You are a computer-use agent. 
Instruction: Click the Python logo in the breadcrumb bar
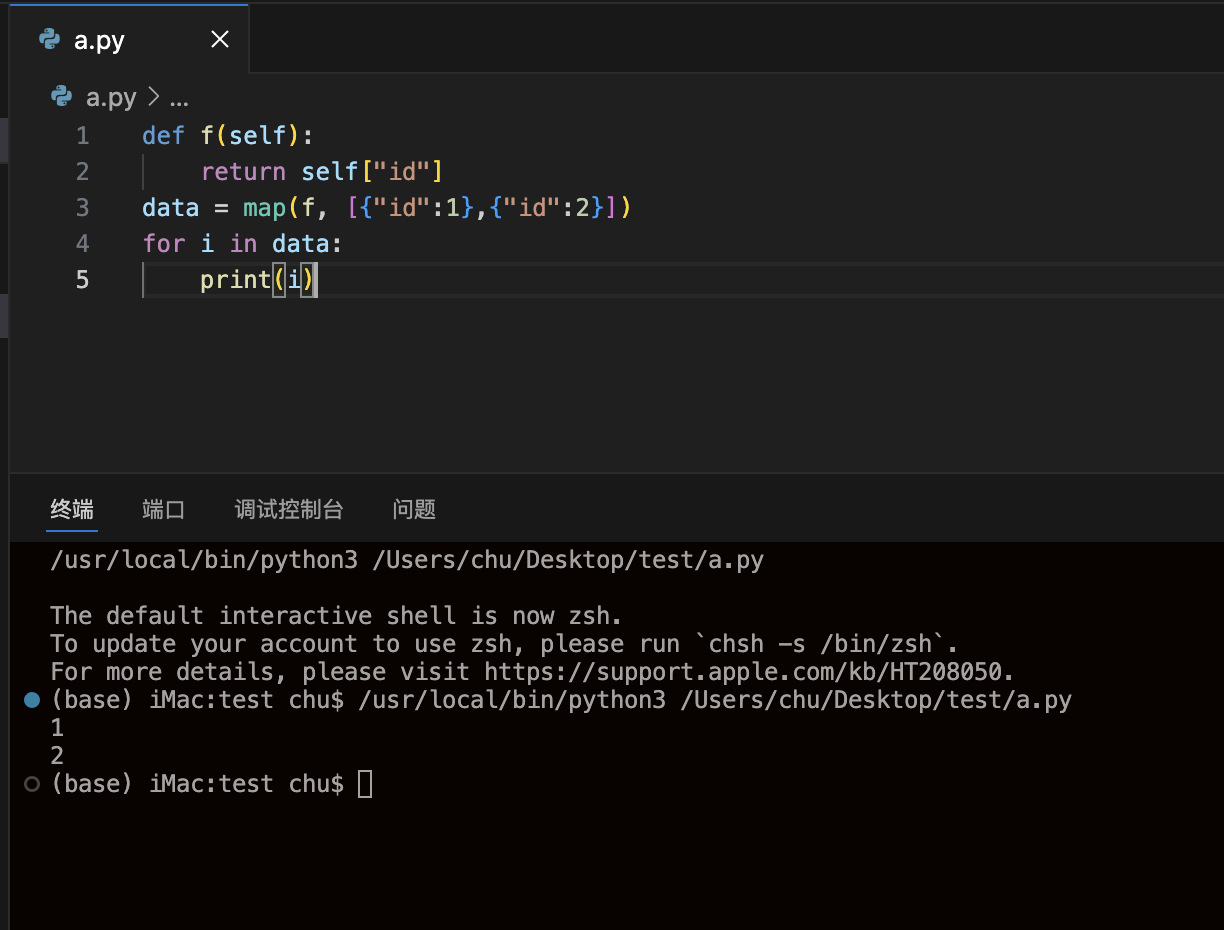click(x=61, y=97)
